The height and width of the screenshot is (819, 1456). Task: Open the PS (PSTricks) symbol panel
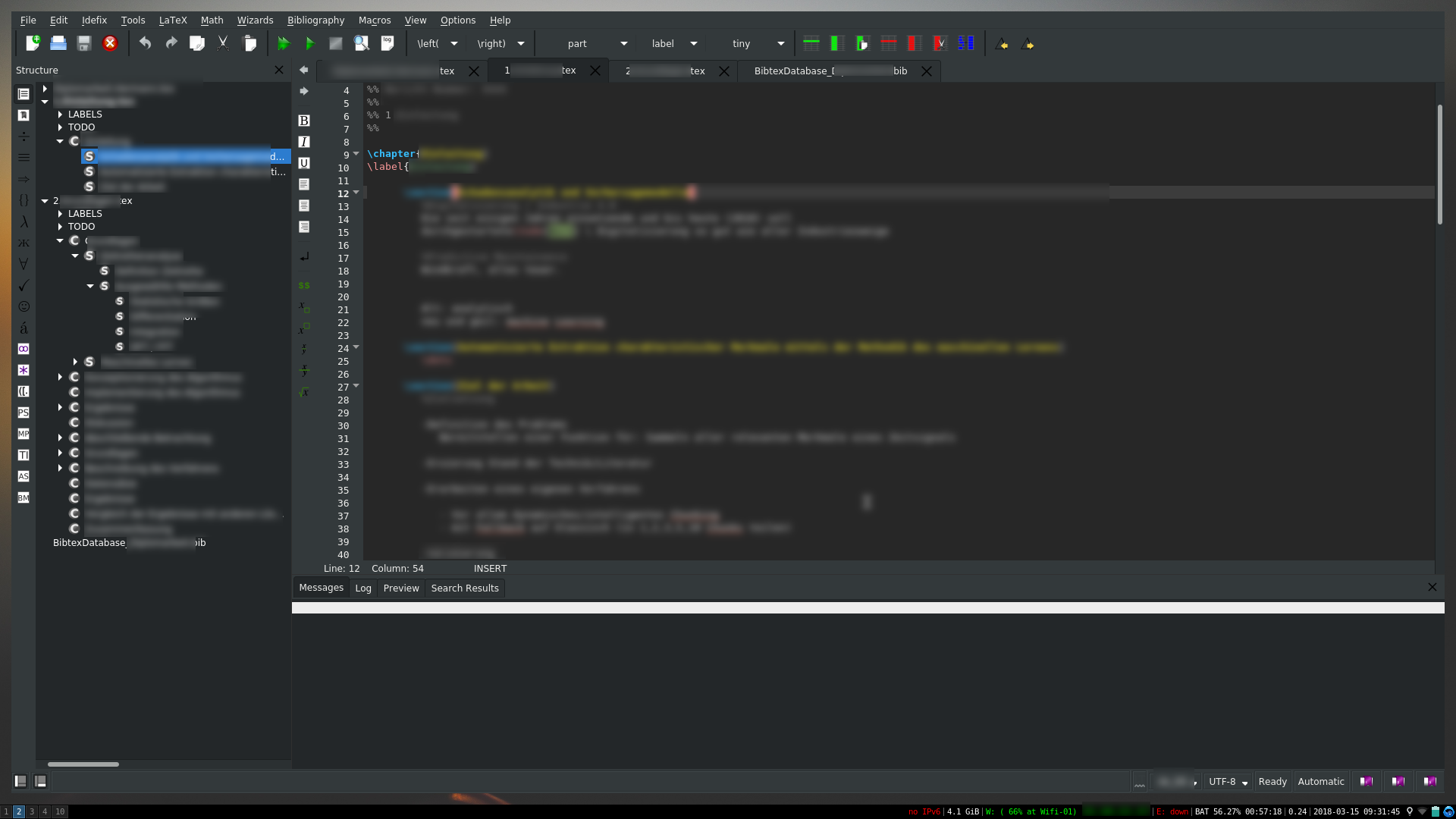coord(24,413)
